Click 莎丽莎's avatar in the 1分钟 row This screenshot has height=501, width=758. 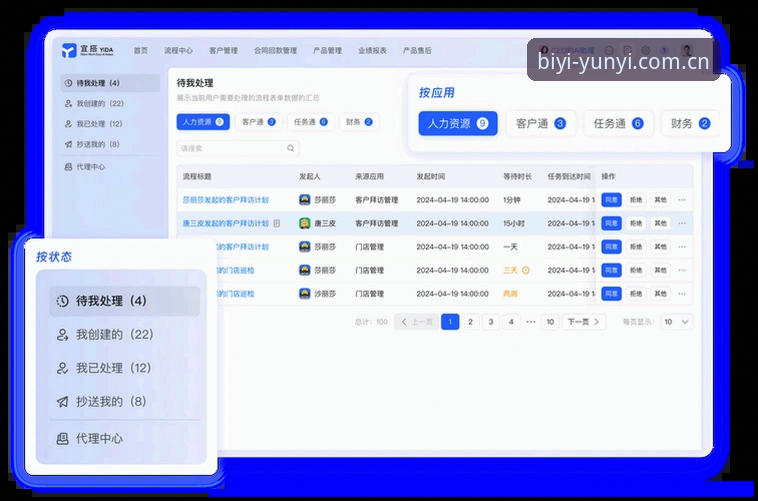305,200
